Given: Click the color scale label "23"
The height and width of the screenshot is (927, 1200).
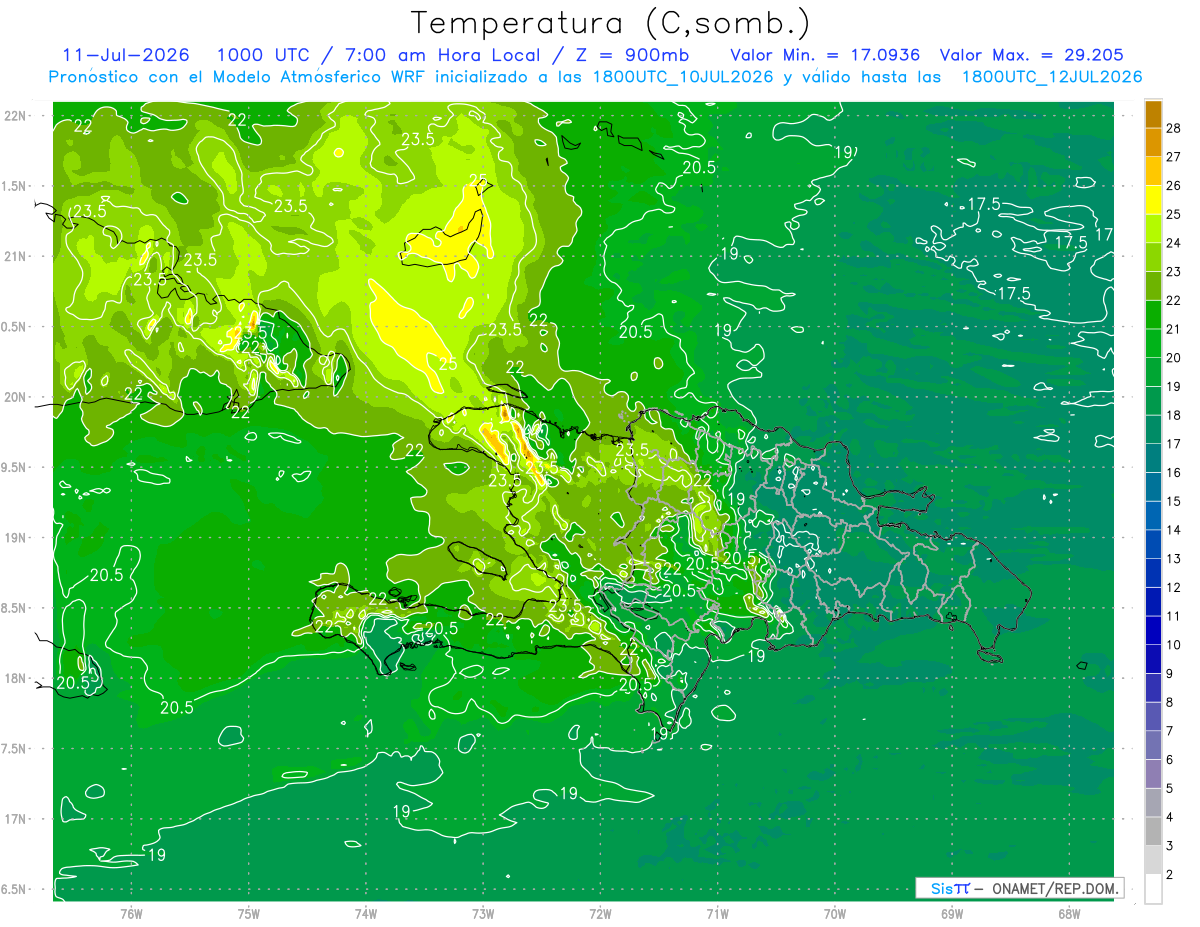Looking at the screenshot, I should pos(1173,272).
